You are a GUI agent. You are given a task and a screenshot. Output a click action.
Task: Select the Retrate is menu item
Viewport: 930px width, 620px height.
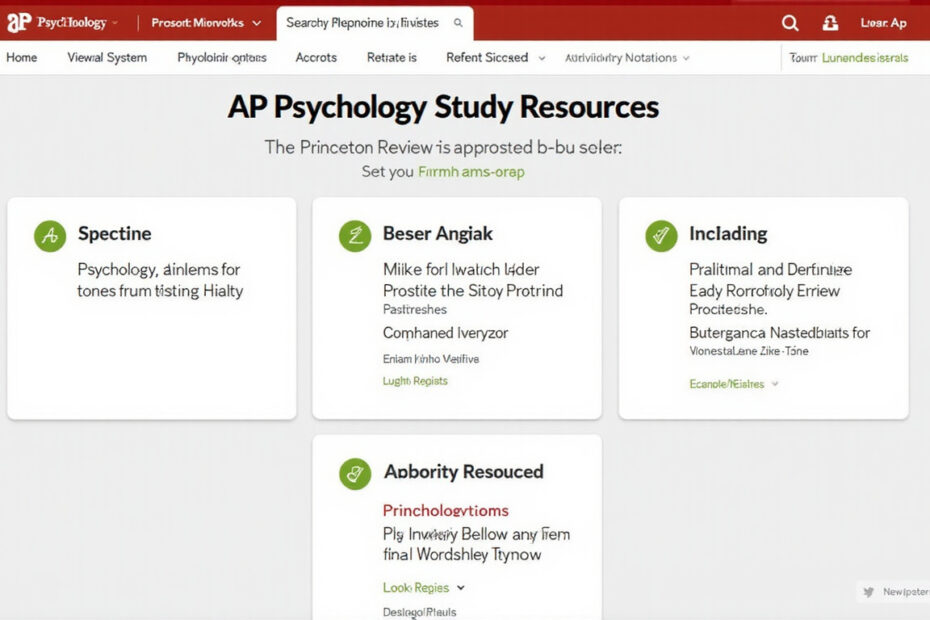[x=391, y=58]
